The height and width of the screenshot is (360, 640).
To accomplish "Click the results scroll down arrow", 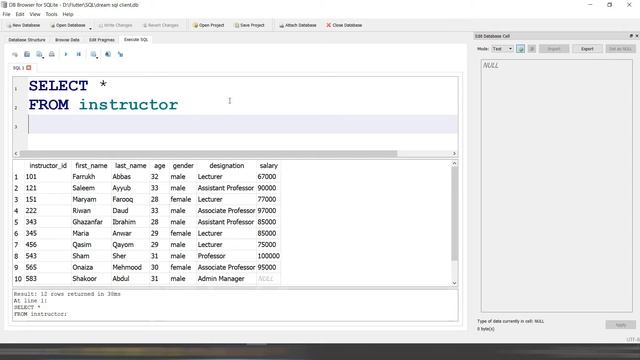I will (x=454, y=283).
